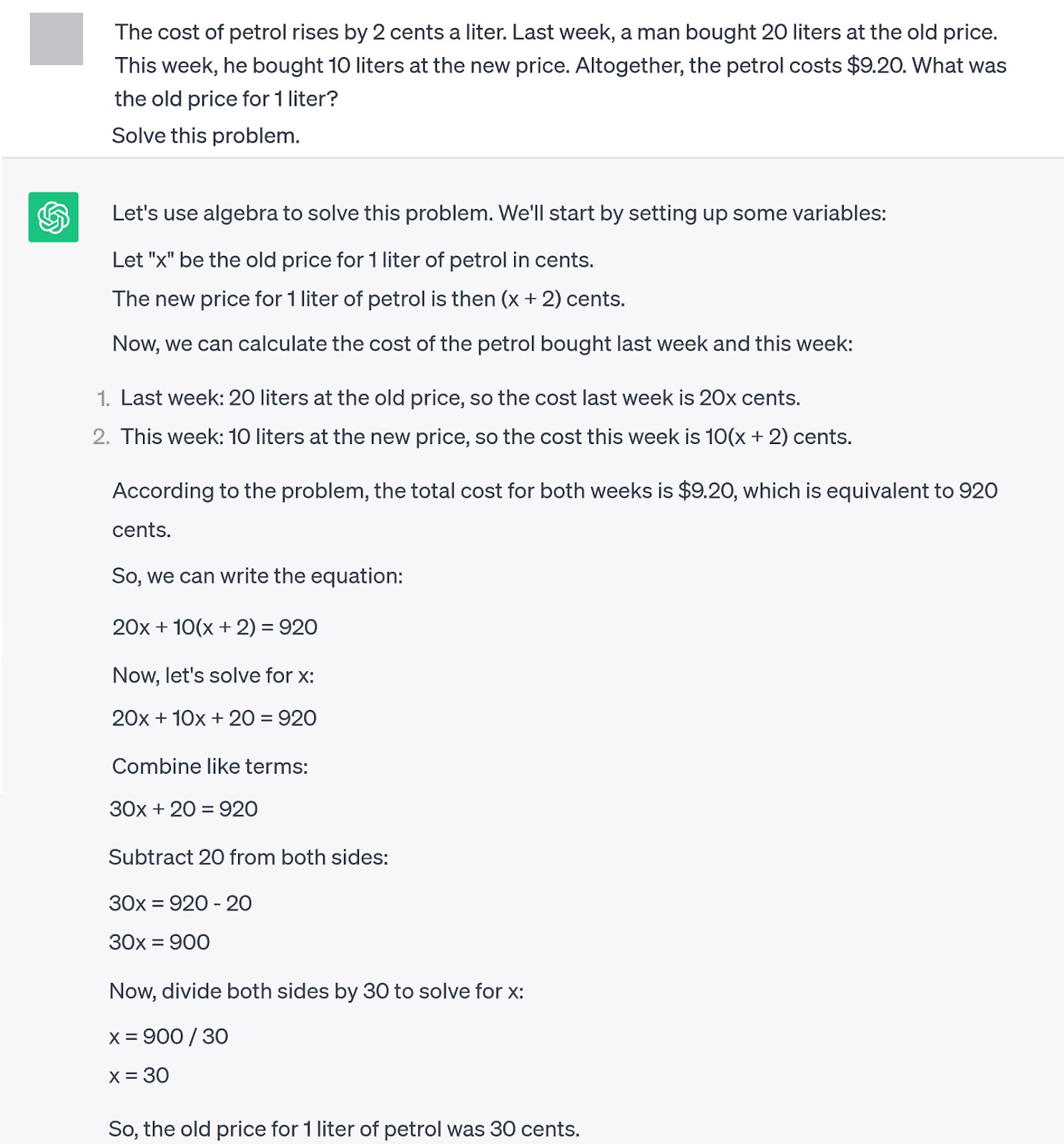Click "Subtract 20 from both sides:" text

click(x=248, y=857)
